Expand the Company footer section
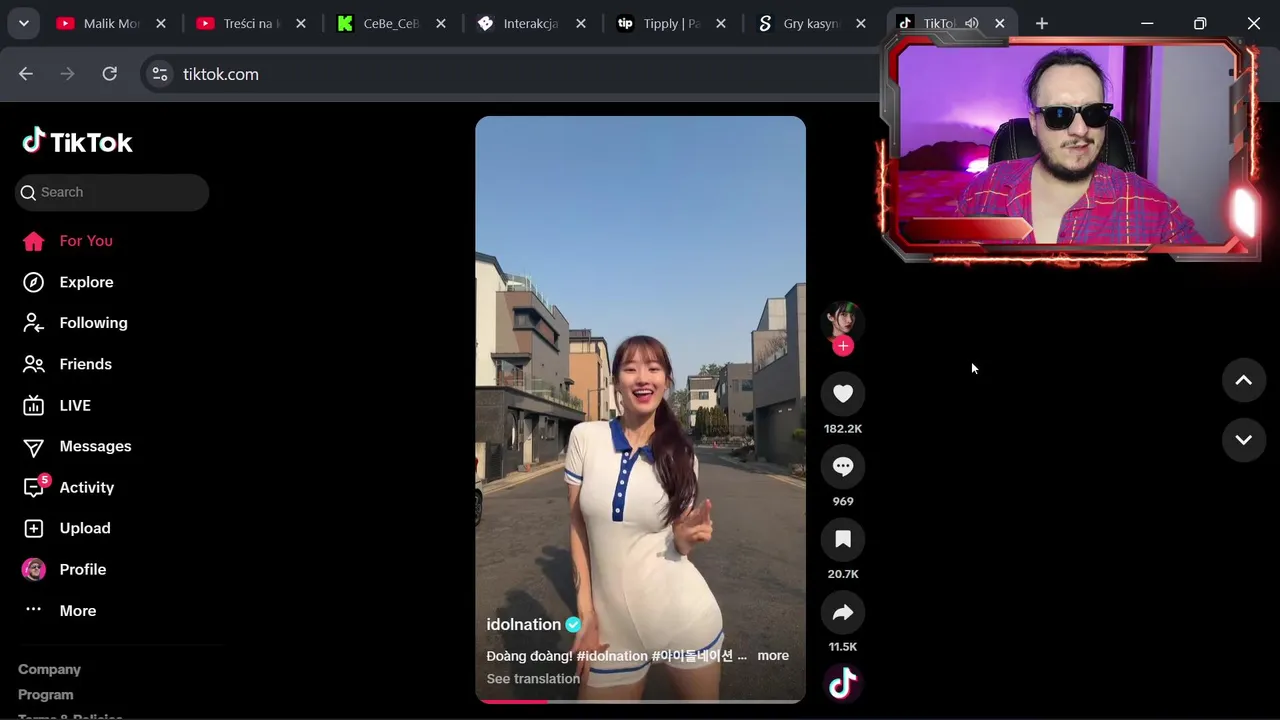The height and width of the screenshot is (720, 1280). [49, 669]
